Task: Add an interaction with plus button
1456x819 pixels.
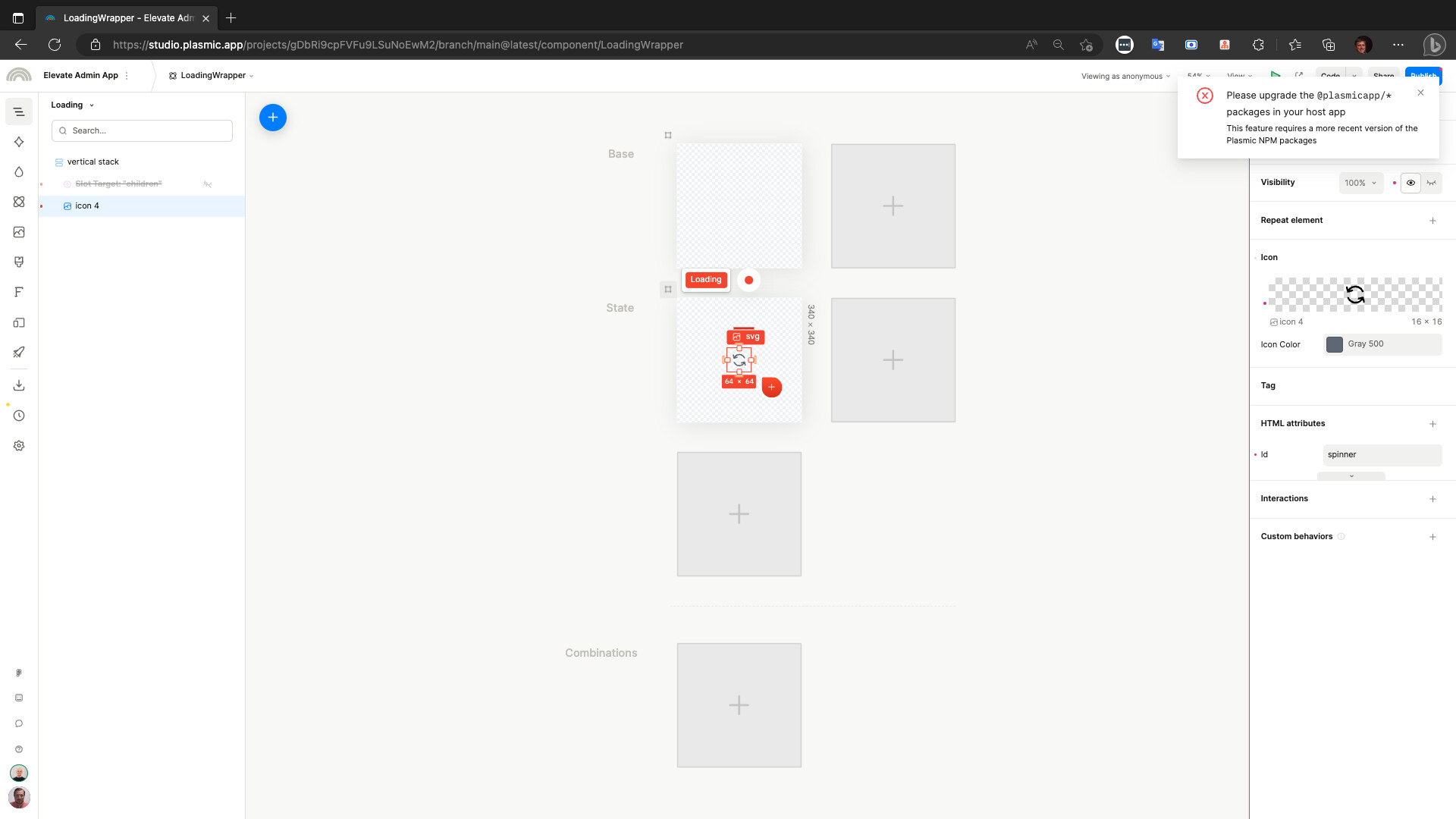Action: click(1432, 499)
